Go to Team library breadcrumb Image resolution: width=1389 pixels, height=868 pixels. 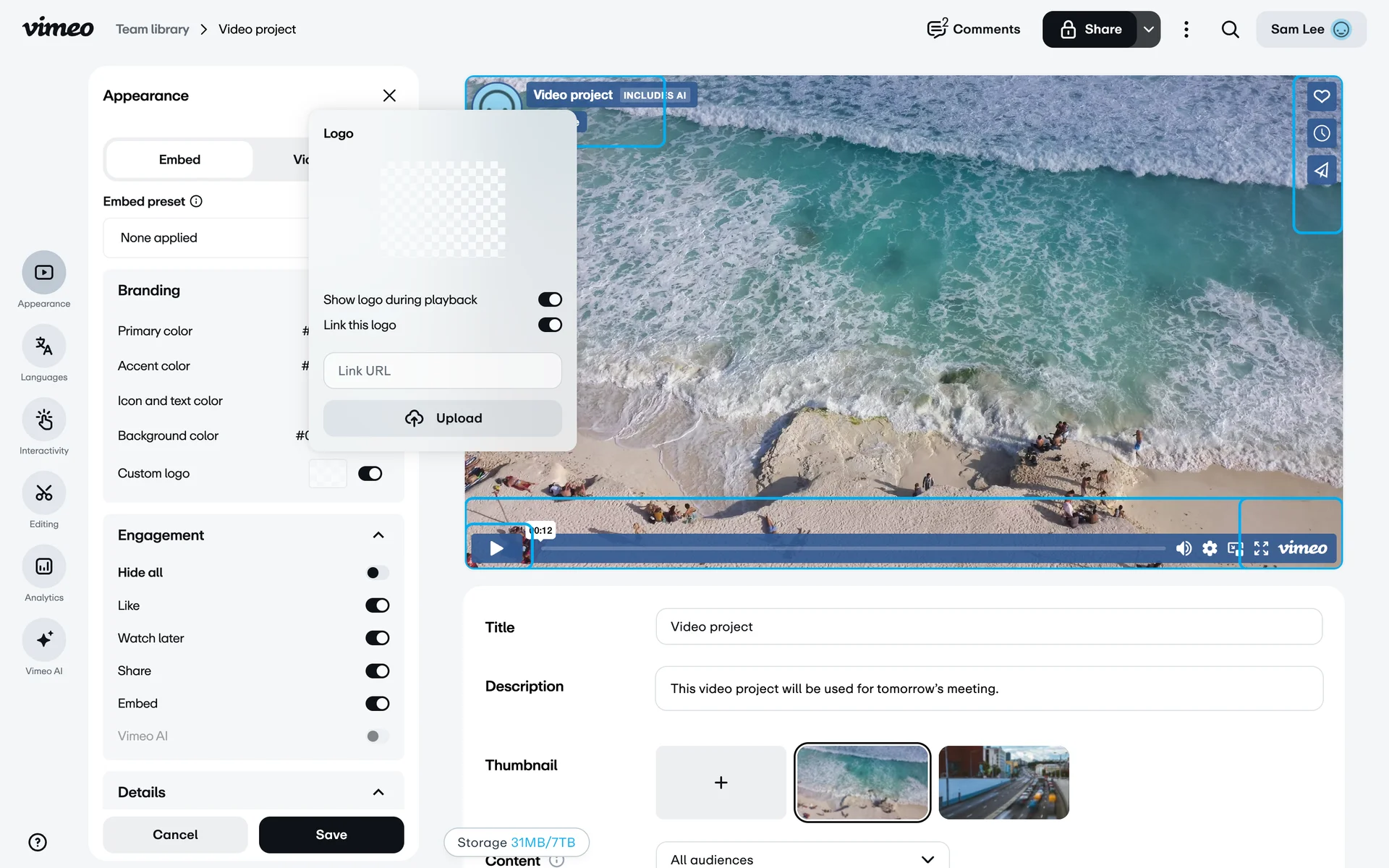point(153,30)
